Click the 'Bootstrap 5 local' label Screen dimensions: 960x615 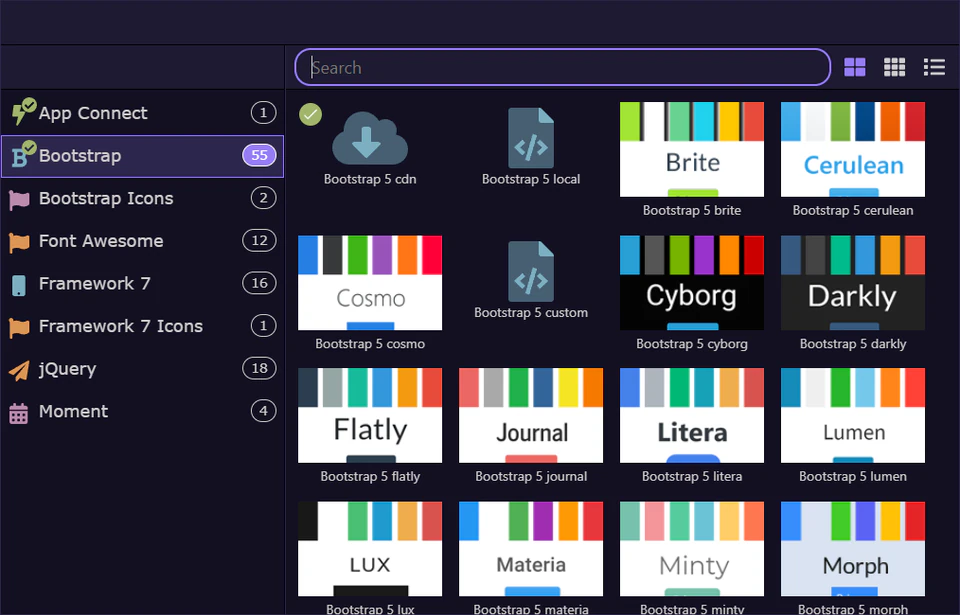tap(531, 179)
